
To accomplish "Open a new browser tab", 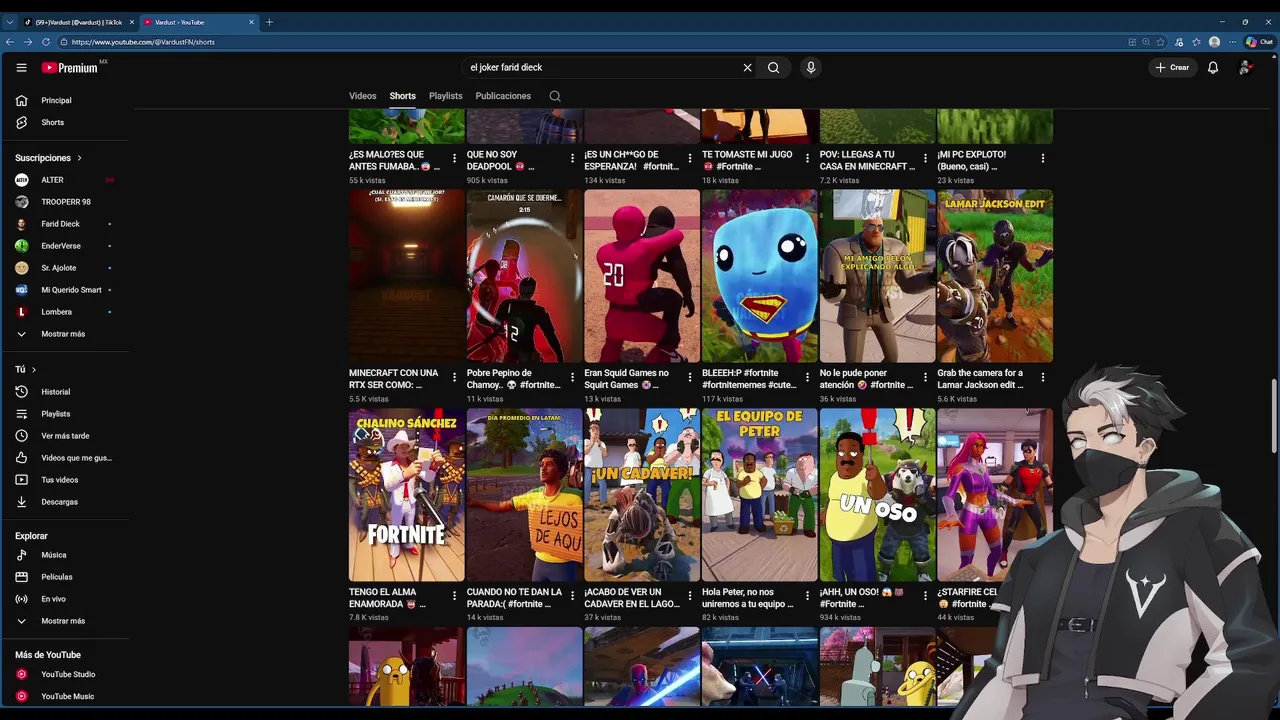I will point(269,22).
